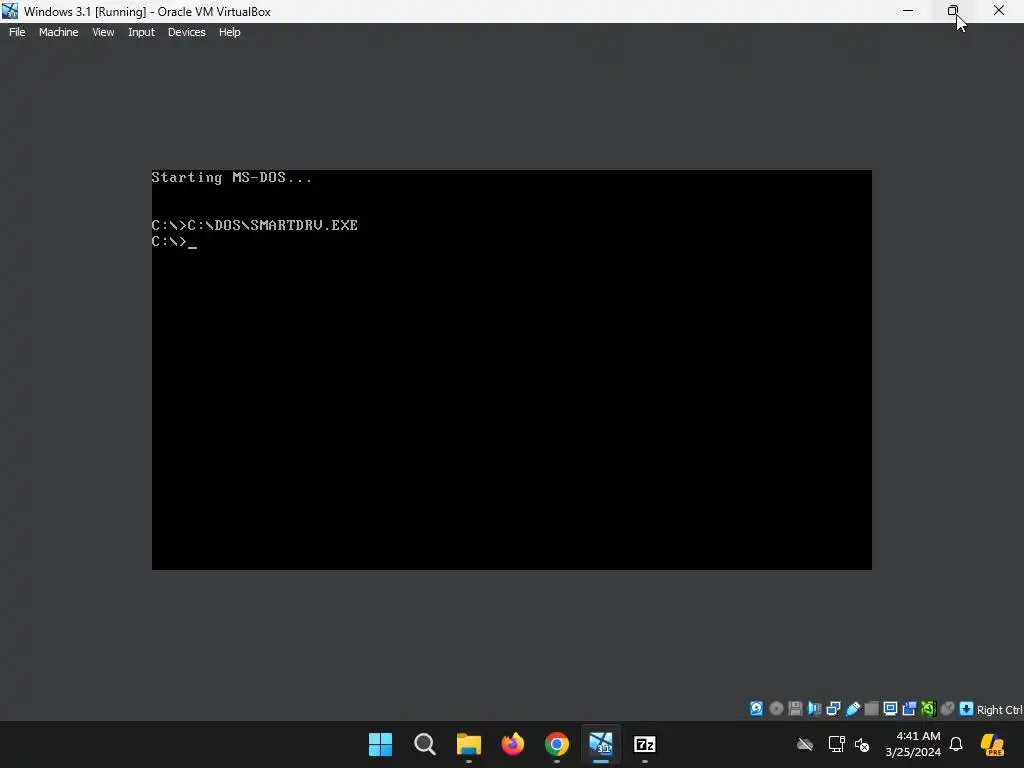Open the File menu
1024x768 pixels.
[x=17, y=32]
